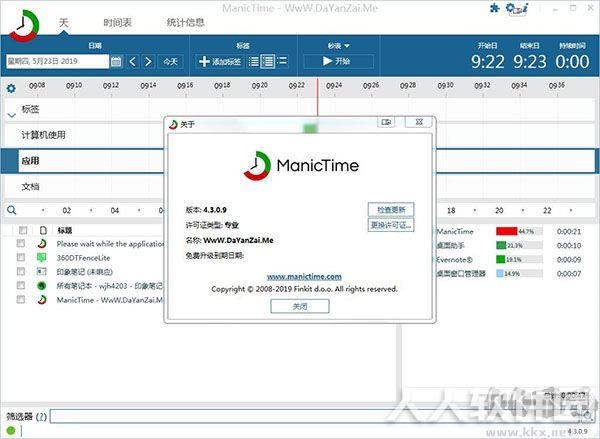This screenshot has width=600, height=439.
Task: Close About dialog with titlebar X
Action: pos(419,122)
